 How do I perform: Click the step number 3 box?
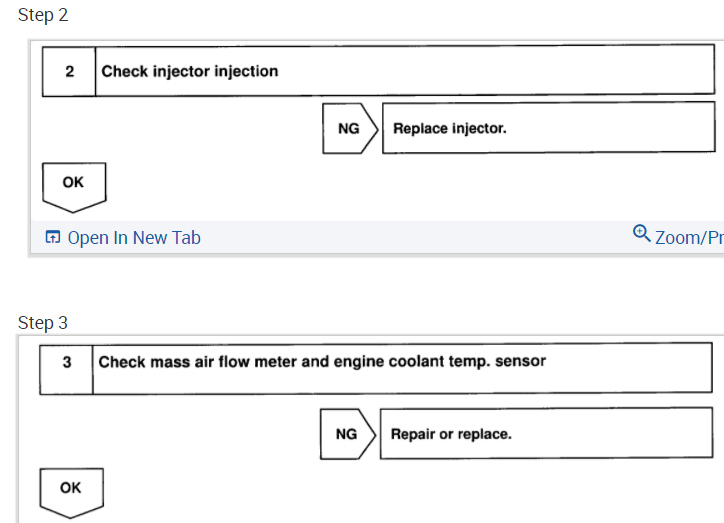click(x=66, y=363)
